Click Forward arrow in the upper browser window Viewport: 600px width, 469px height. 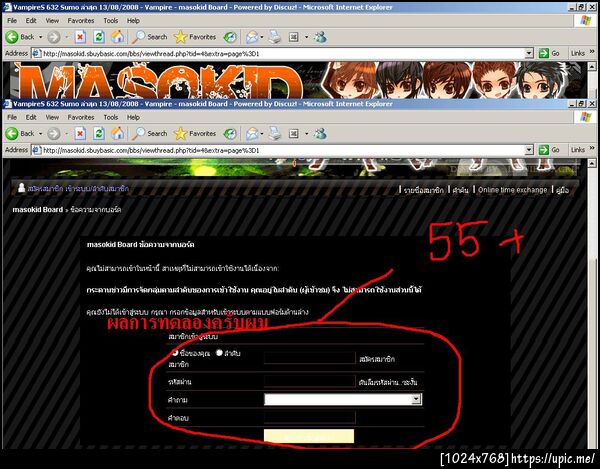pyautogui.click(x=54, y=37)
